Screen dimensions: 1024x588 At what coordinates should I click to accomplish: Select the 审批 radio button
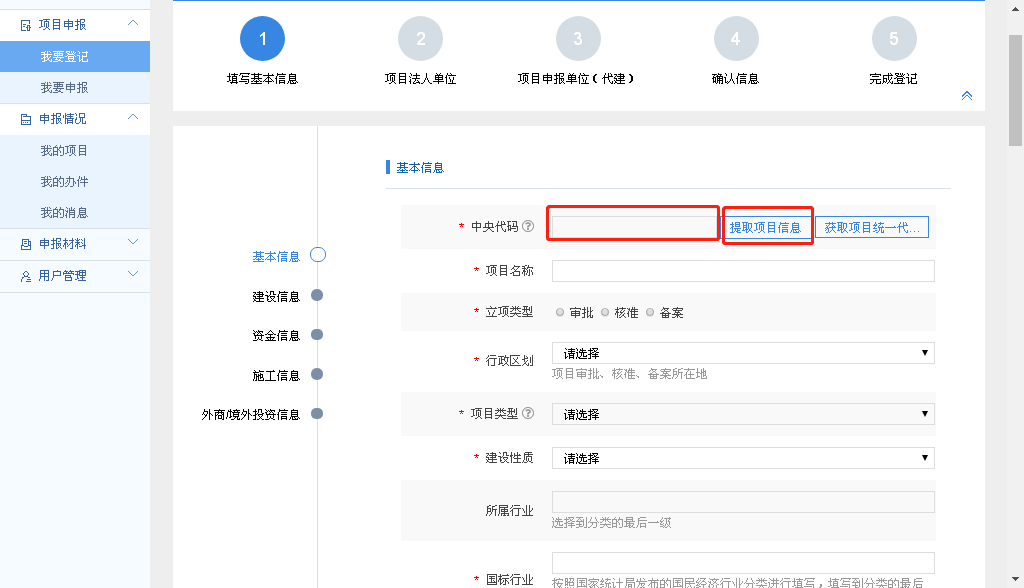tap(560, 313)
